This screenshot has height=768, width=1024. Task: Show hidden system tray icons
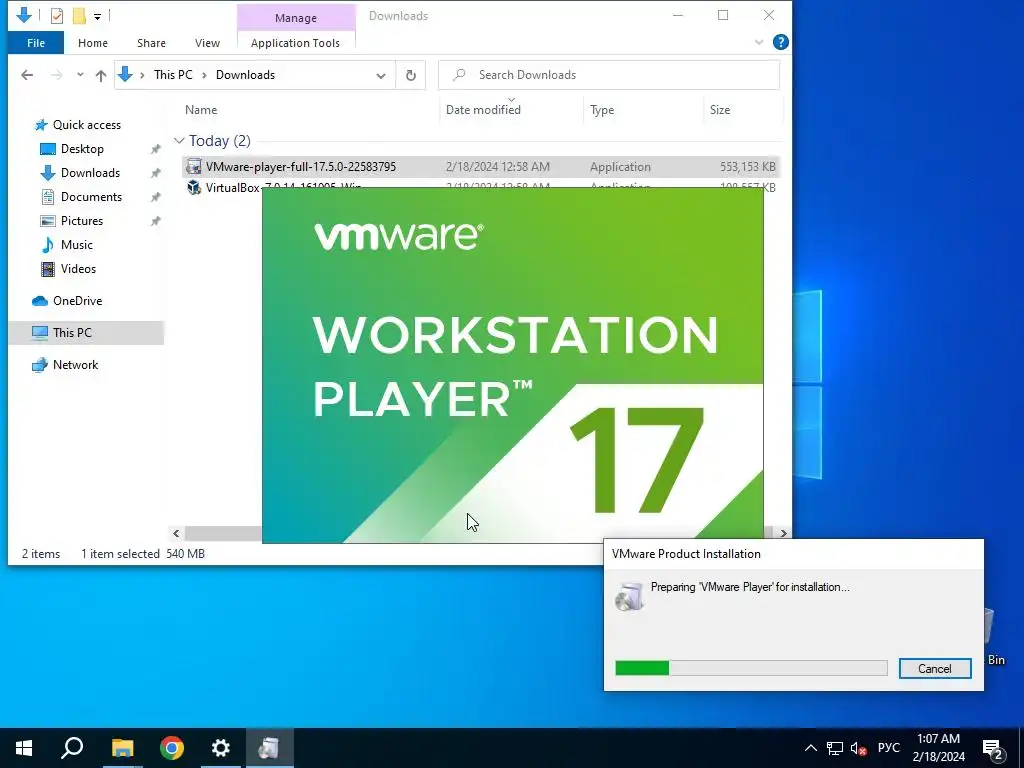pyautogui.click(x=810, y=748)
